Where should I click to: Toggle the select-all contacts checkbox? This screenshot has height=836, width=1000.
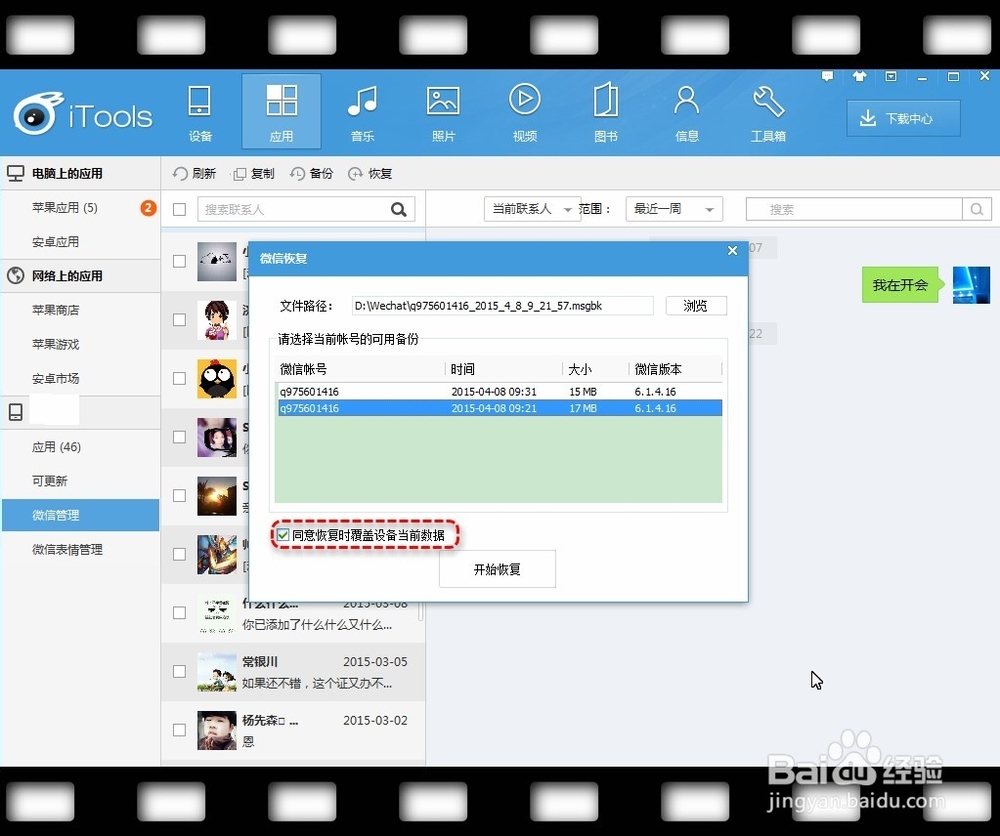pyautogui.click(x=179, y=209)
